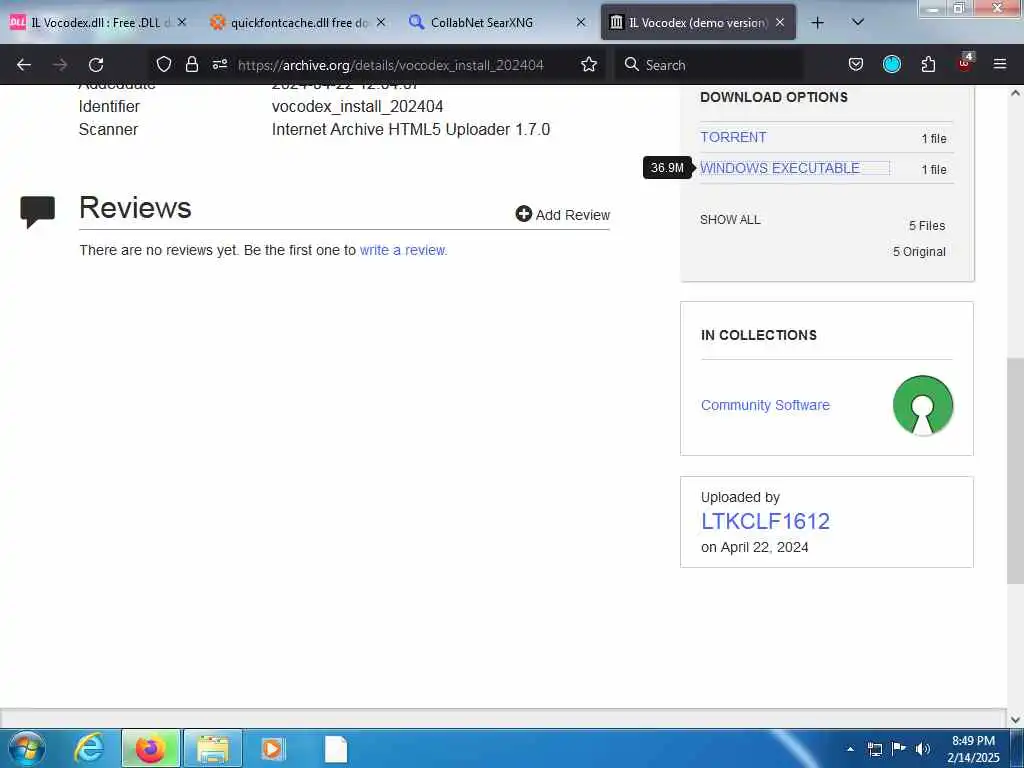This screenshot has height=768, width=1024.
Task: Open a new tab with the plus button
Action: point(817,23)
